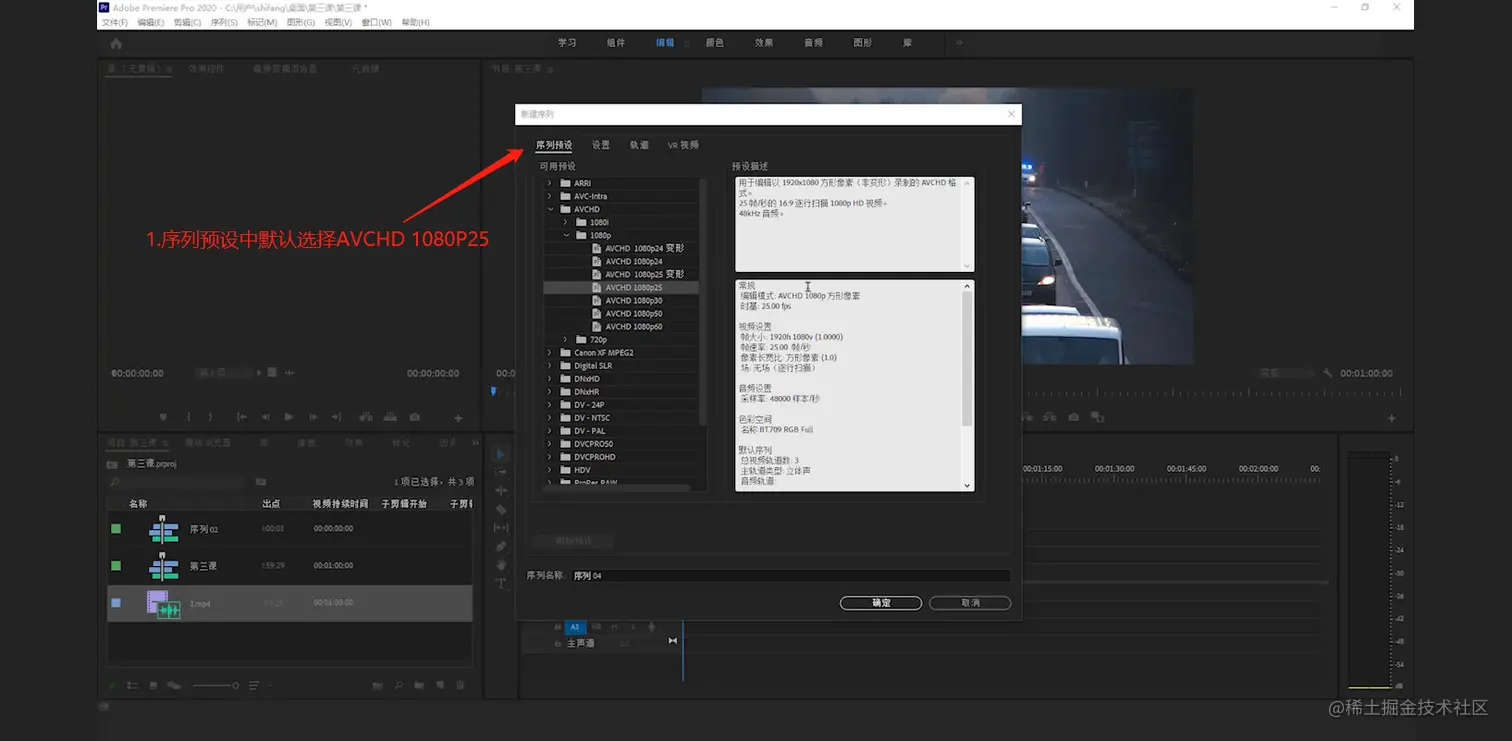
Task: Switch project panel to Icon view
Action: tap(153, 685)
